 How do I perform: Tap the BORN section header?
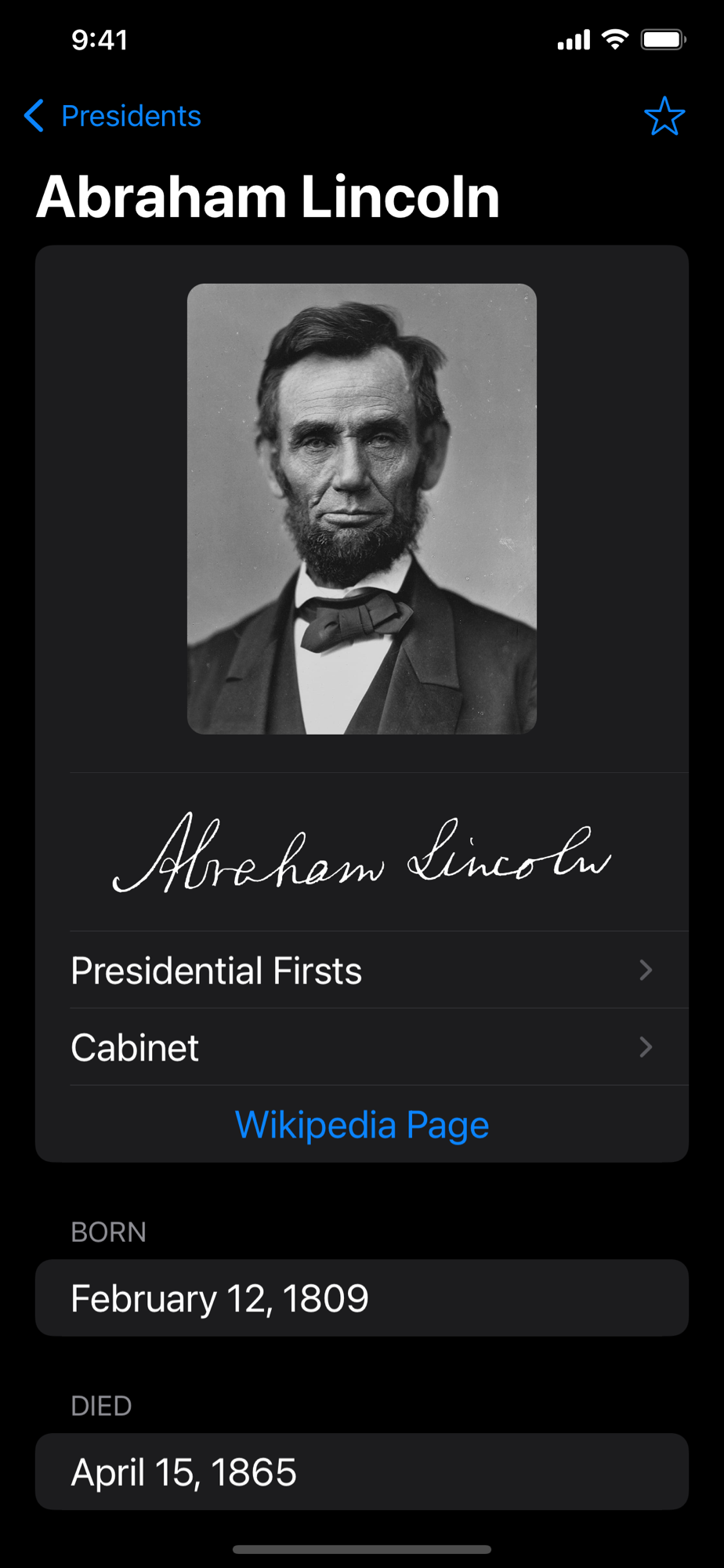pyautogui.click(x=108, y=1232)
